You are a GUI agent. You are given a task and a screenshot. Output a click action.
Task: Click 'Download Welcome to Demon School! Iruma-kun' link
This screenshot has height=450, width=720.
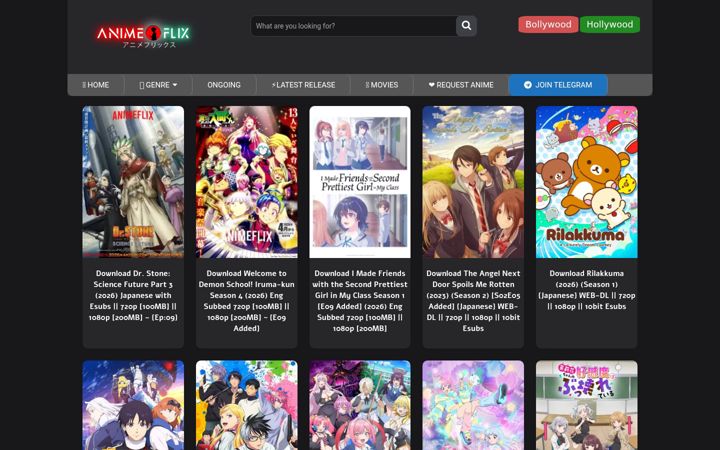pyautogui.click(x=247, y=301)
